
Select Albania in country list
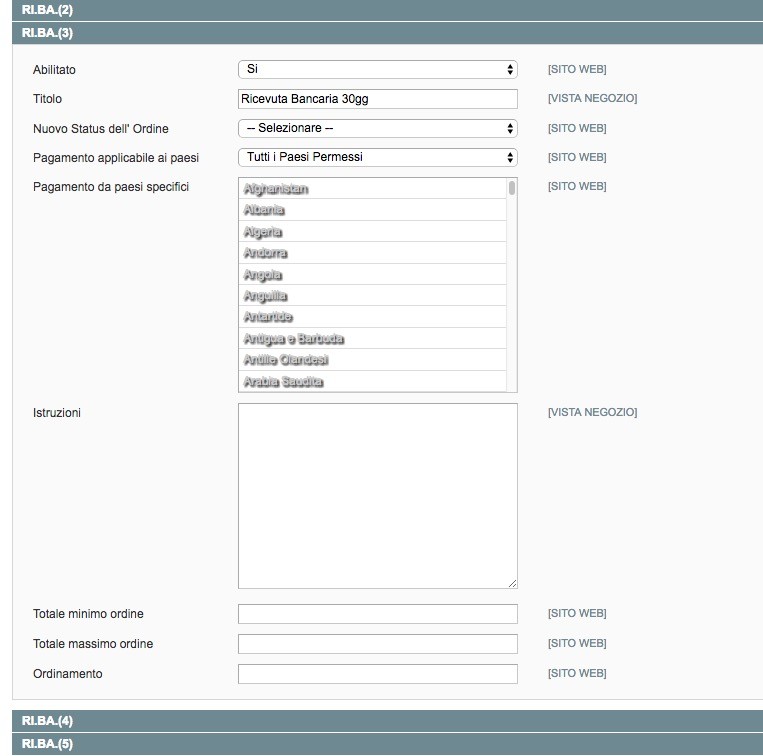tap(372, 210)
